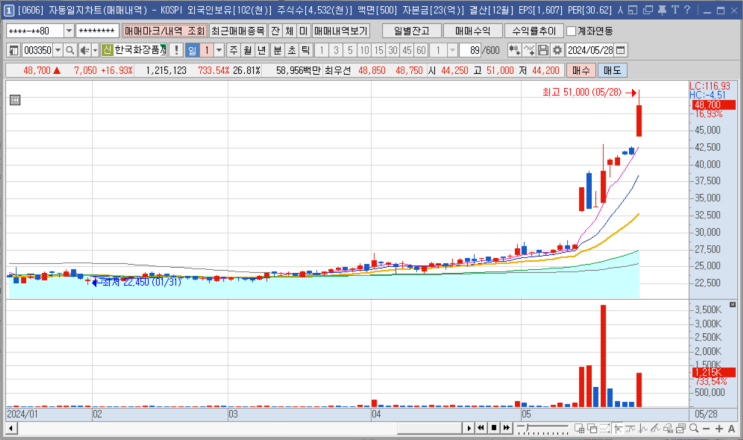This screenshot has height=440, width=743.
Task: Click the 5 minute interval button
Action: pyautogui.click(x=350, y=50)
